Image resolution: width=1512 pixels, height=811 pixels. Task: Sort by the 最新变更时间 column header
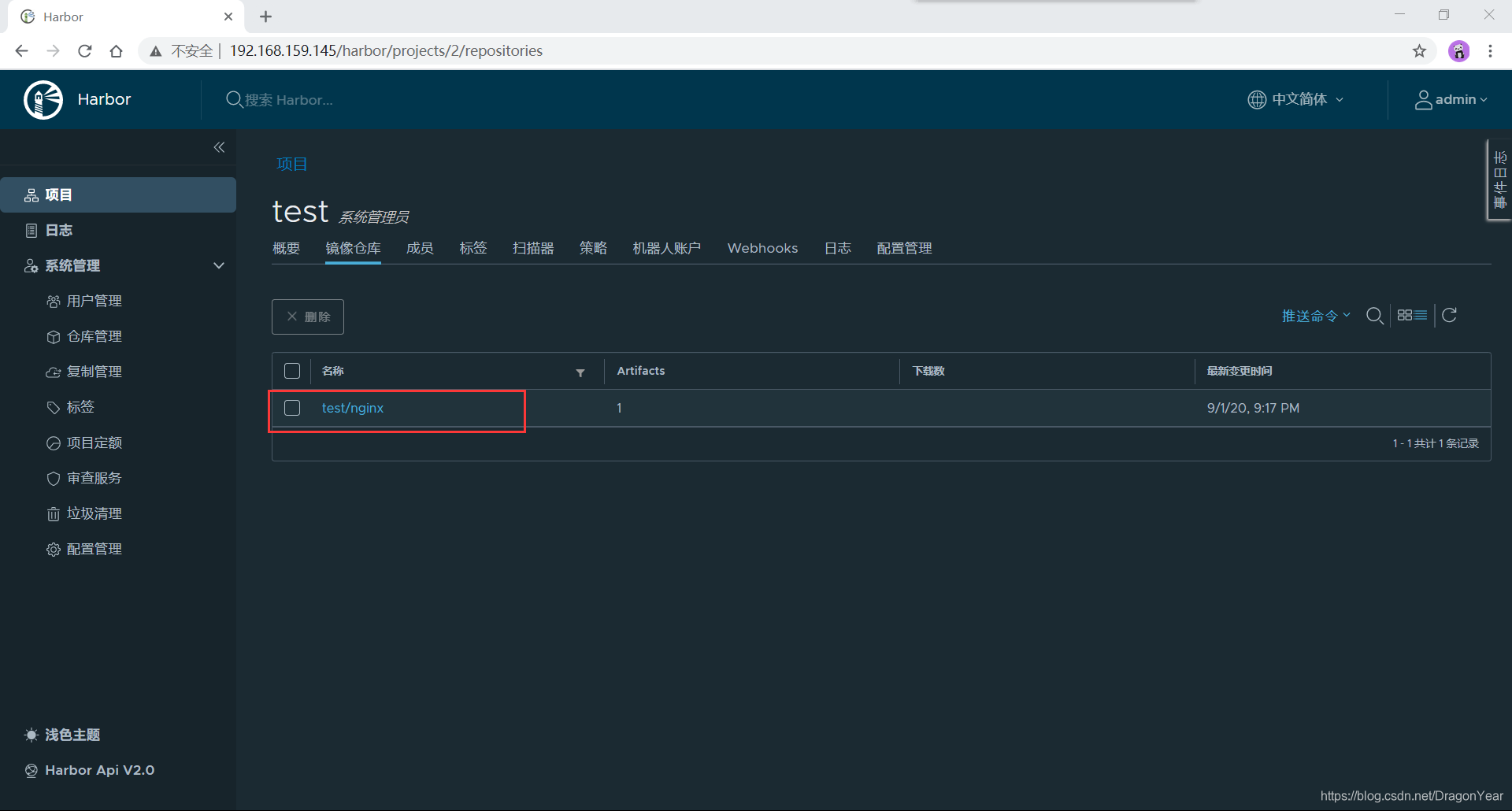pyautogui.click(x=1240, y=371)
